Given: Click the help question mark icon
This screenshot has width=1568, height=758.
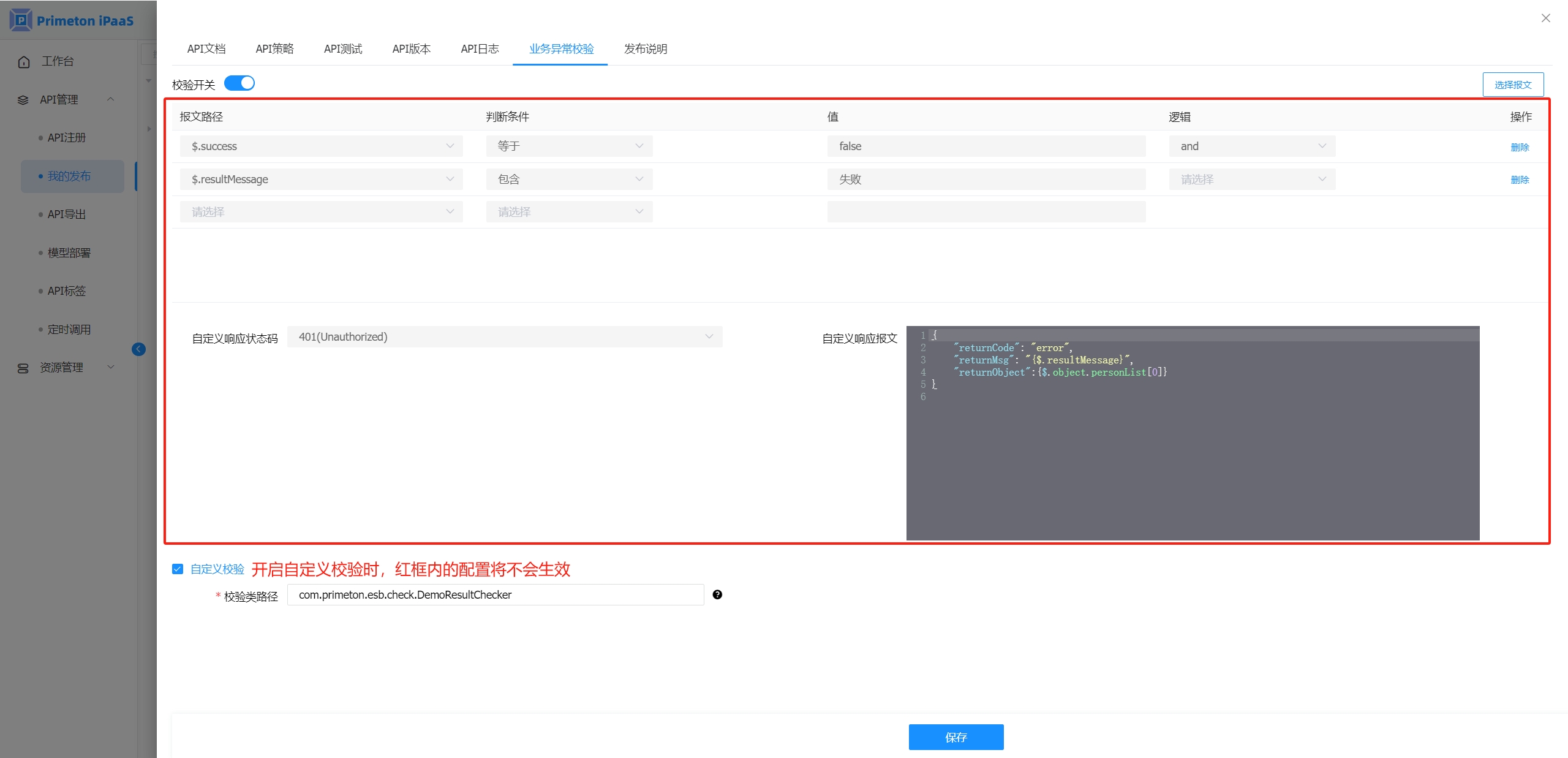Looking at the screenshot, I should point(717,594).
